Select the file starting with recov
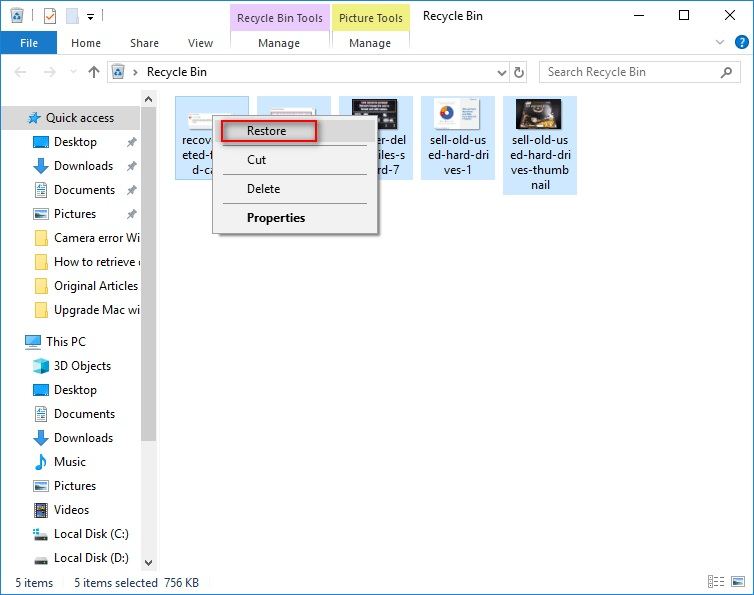 (x=194, y=138)
